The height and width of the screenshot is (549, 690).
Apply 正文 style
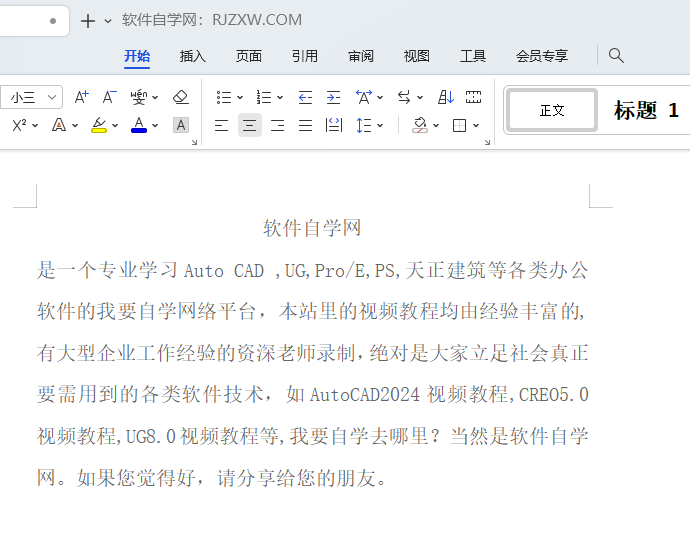[x=552, y=110]
